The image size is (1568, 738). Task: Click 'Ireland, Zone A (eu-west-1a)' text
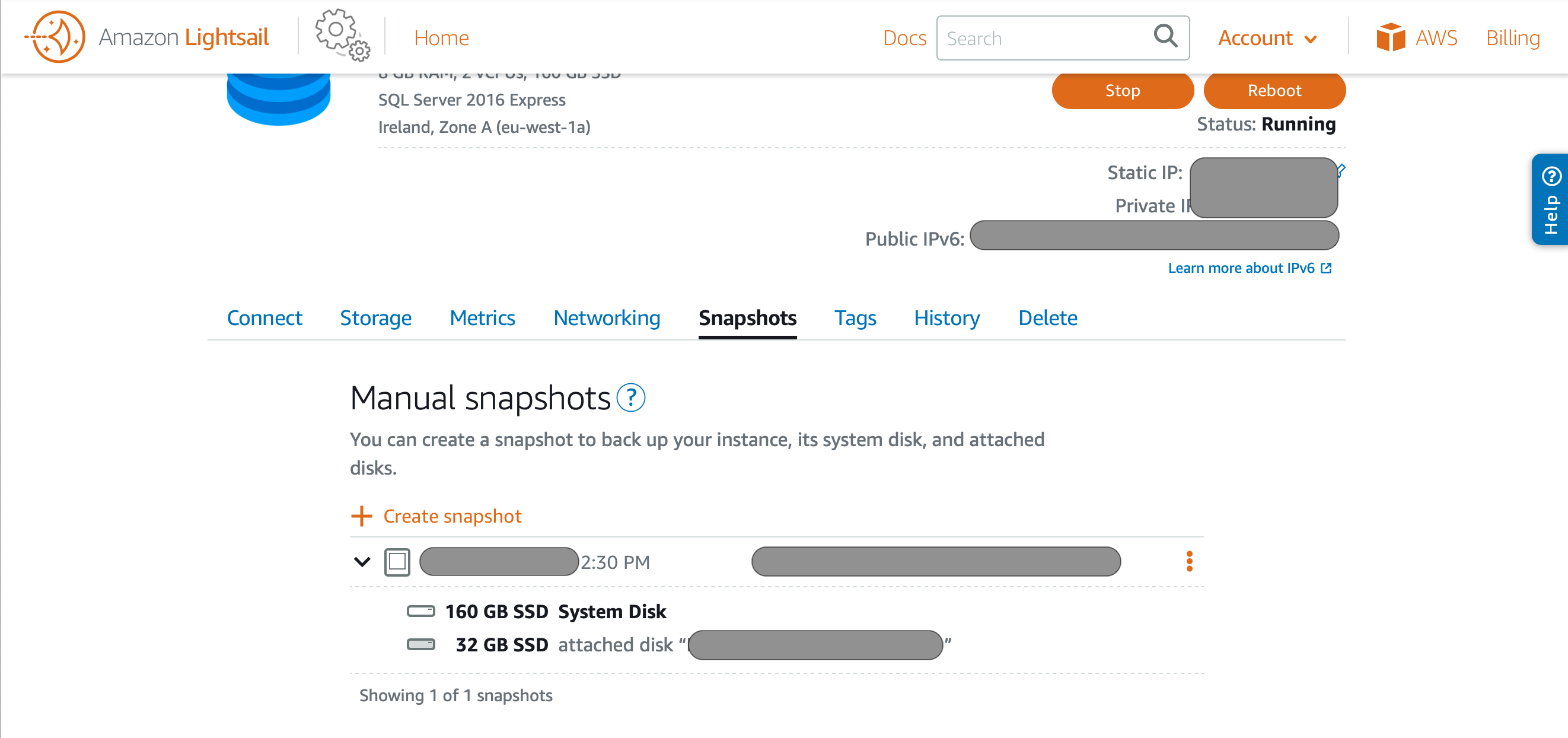pyautogui.click(x=484, y=128)
